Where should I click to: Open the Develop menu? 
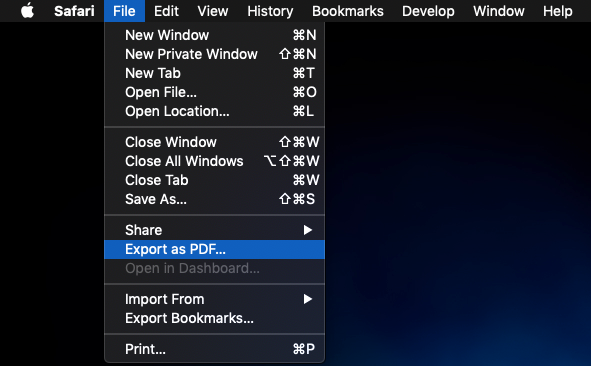point(428,11)
